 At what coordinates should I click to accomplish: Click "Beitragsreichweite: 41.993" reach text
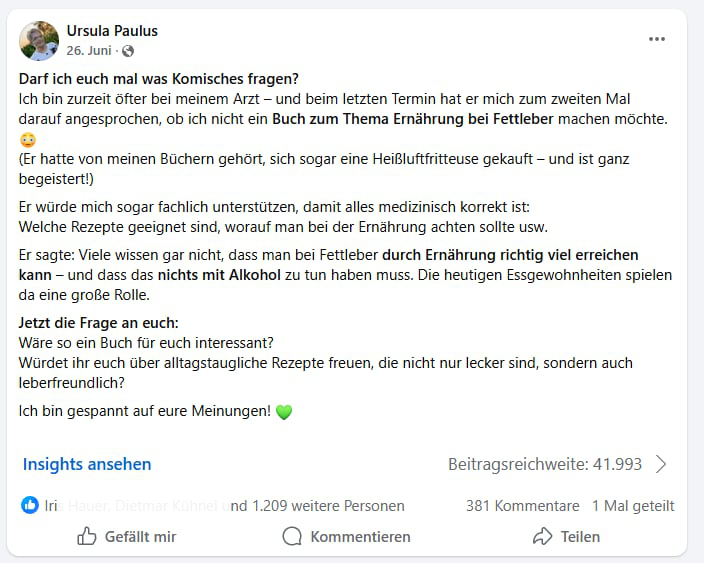545,464
